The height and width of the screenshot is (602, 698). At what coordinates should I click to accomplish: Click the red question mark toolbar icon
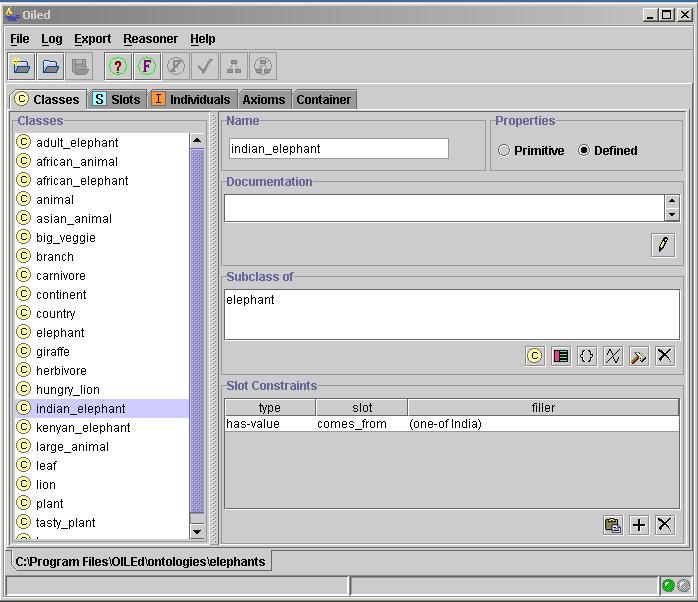tap(118, 66)
